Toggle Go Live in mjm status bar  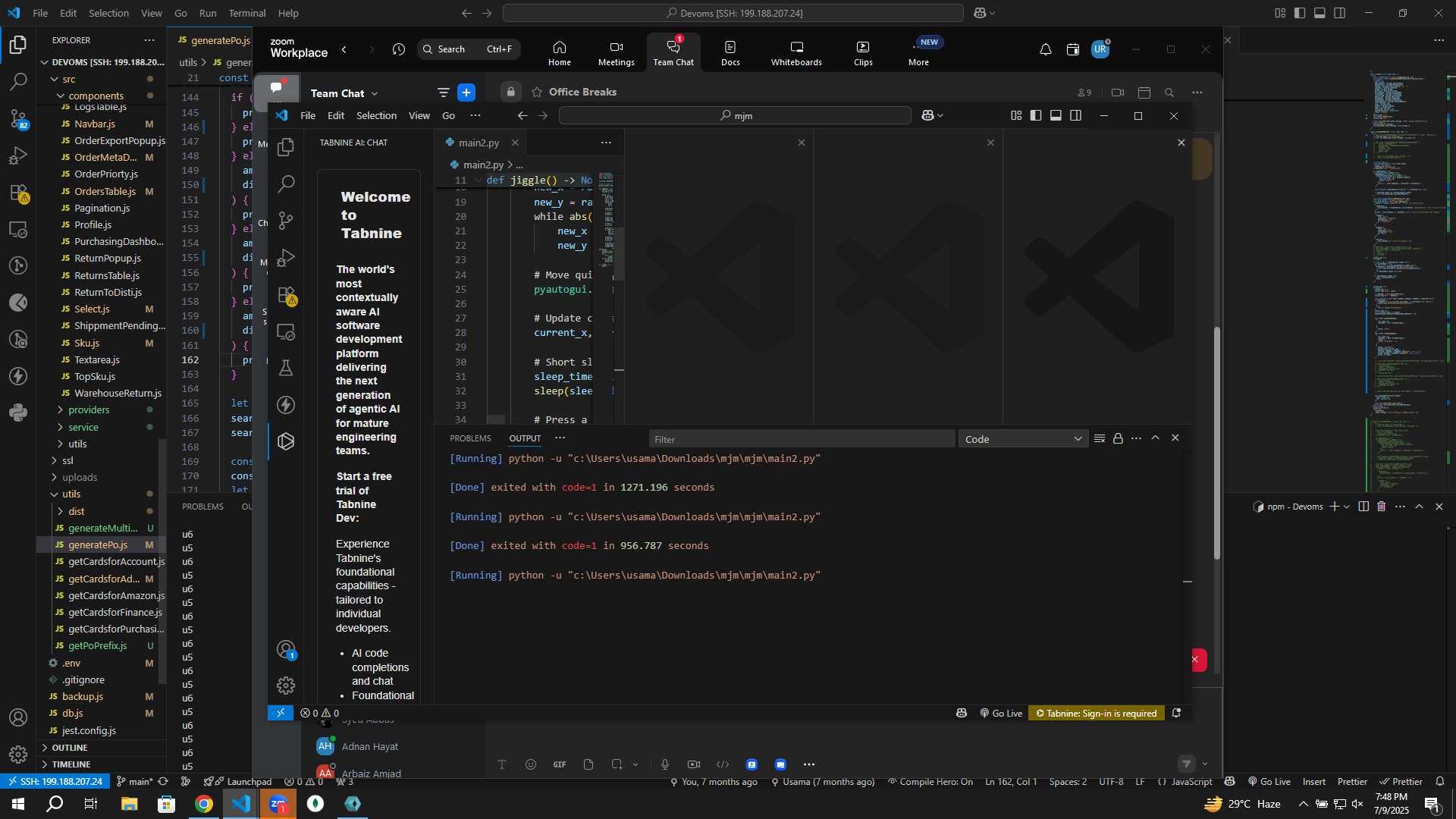point(1001,714)
